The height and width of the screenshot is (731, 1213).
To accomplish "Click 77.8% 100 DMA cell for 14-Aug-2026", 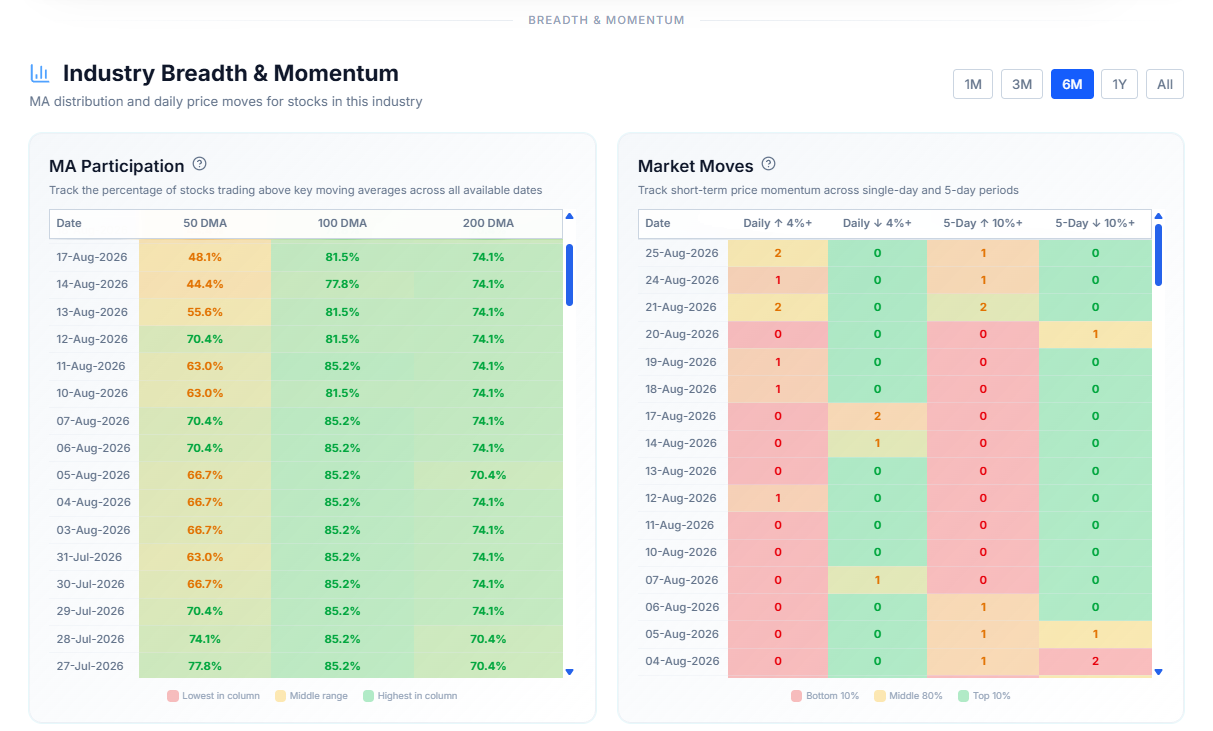I will pos(342,284).
